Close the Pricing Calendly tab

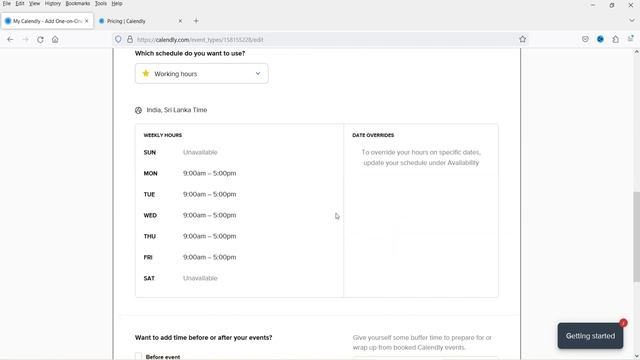pyautogui.click(x=180, y=21)
